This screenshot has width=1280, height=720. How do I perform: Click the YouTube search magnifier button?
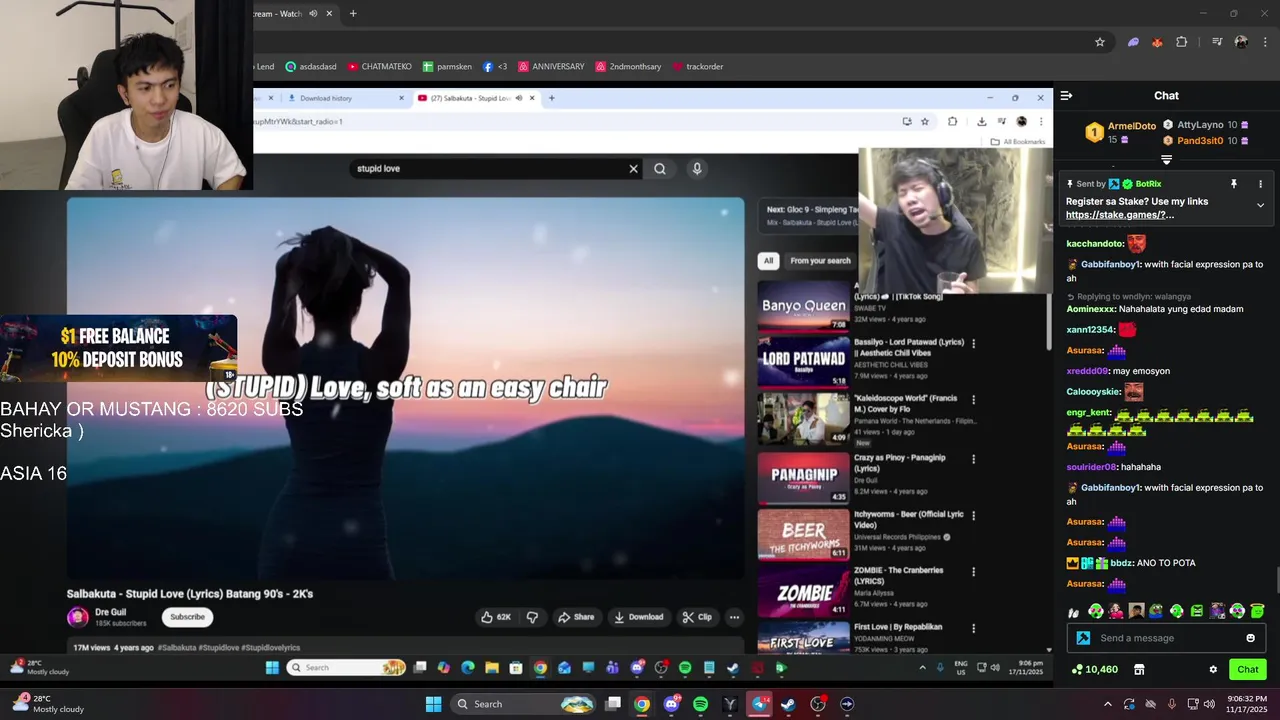(x=660, y=169)
